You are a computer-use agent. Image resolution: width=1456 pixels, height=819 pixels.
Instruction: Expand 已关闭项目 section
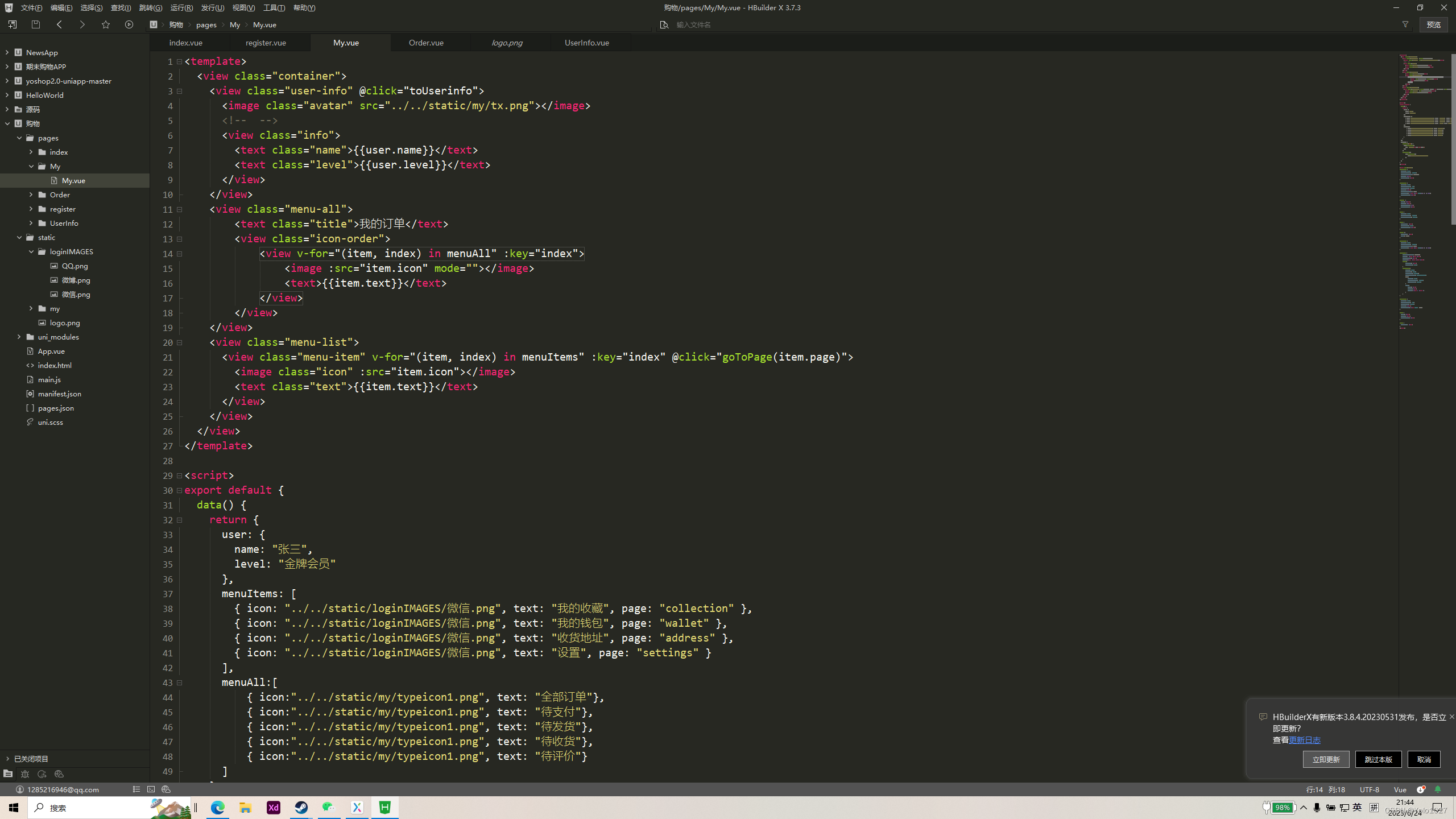point(7,759)
